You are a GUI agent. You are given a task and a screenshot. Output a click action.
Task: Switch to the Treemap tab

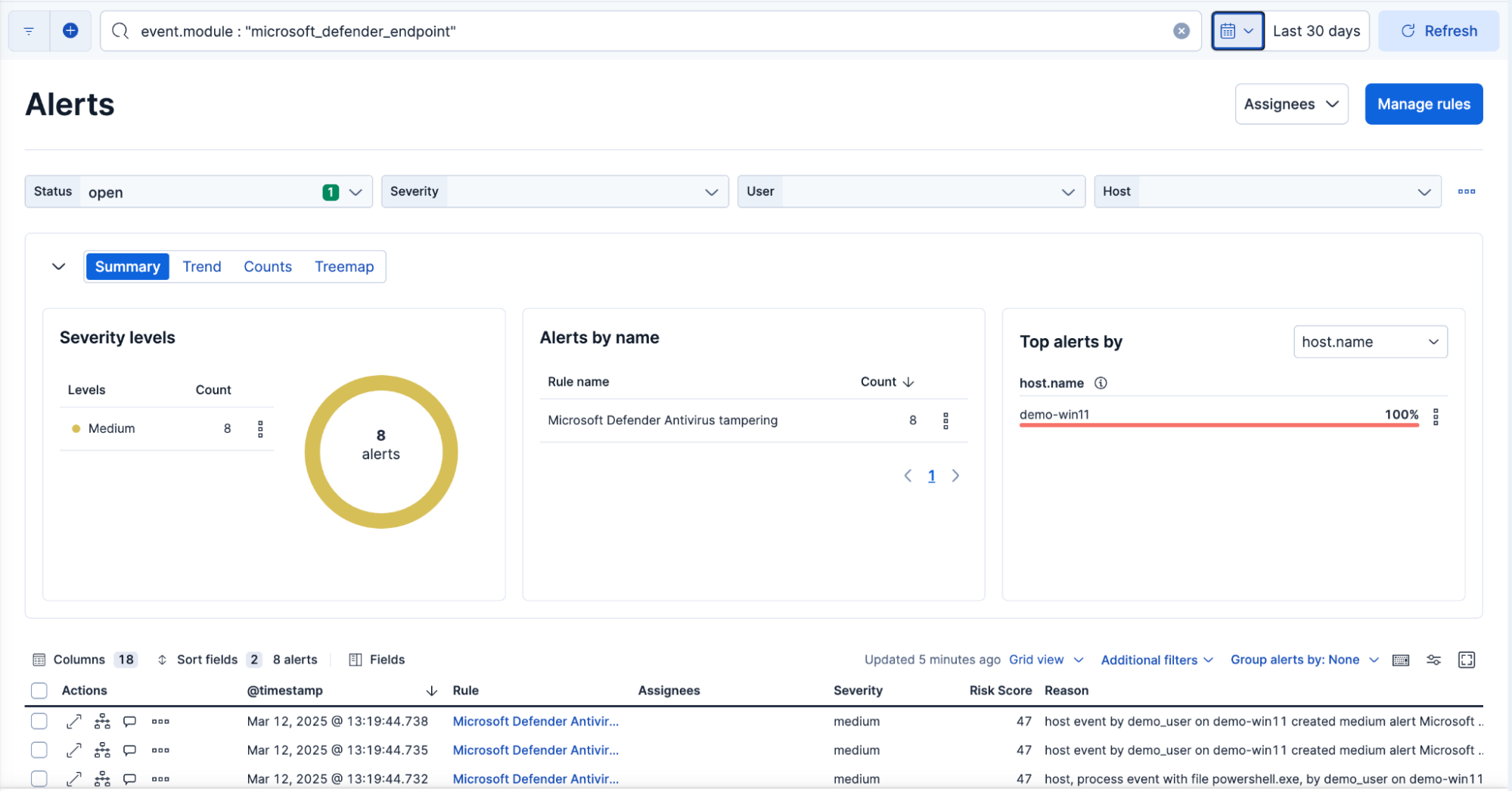[344, 266]
